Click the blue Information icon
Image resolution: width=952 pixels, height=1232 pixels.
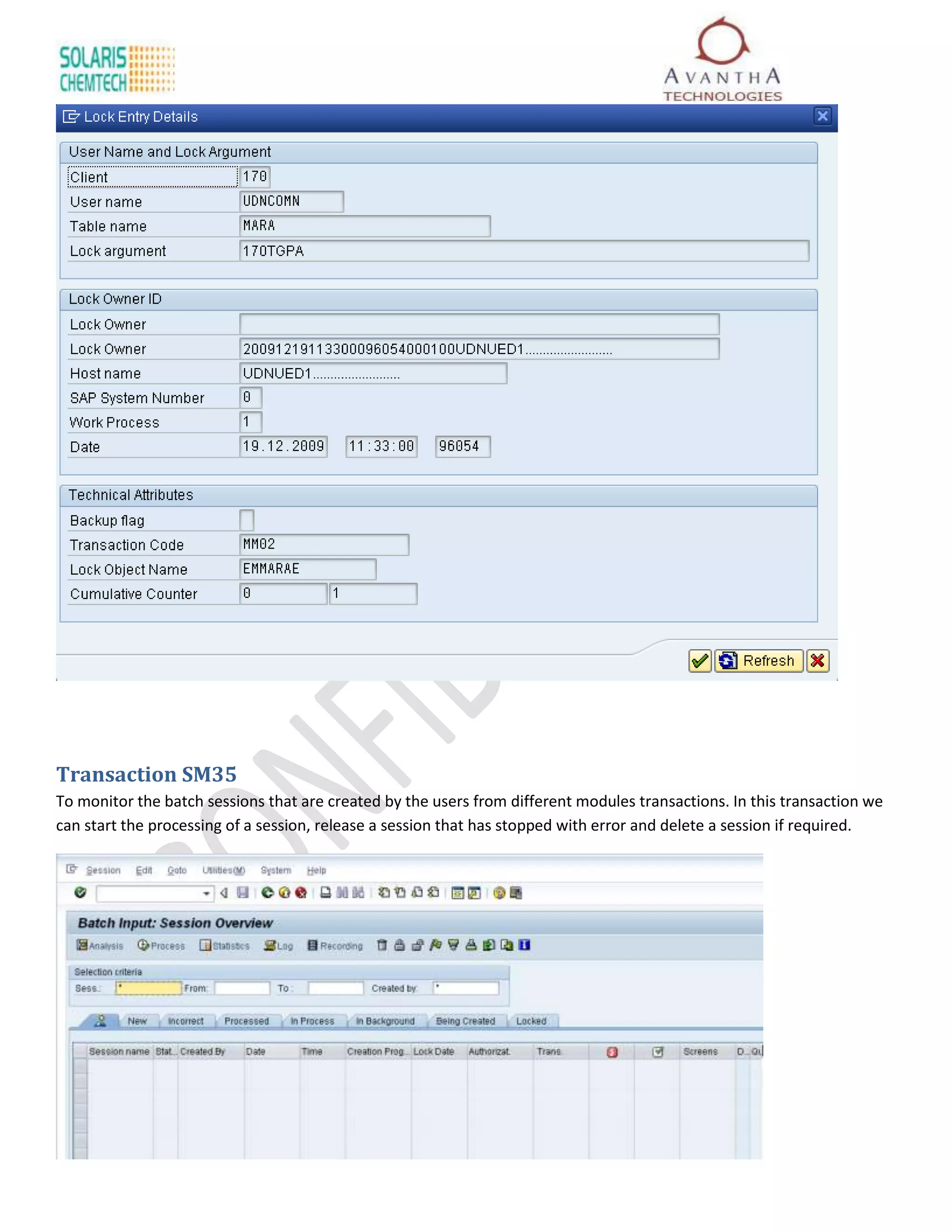pyautogui.click(x=524, y=945)
